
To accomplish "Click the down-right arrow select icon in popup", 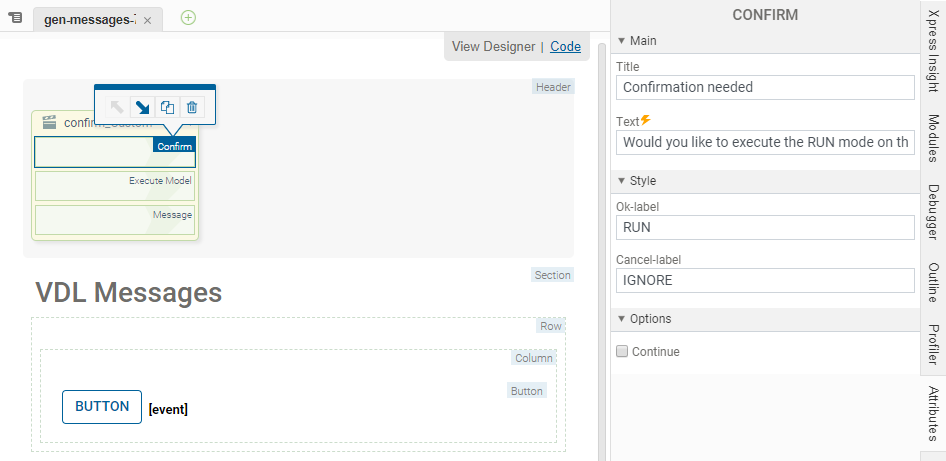I will pos(142,107).
